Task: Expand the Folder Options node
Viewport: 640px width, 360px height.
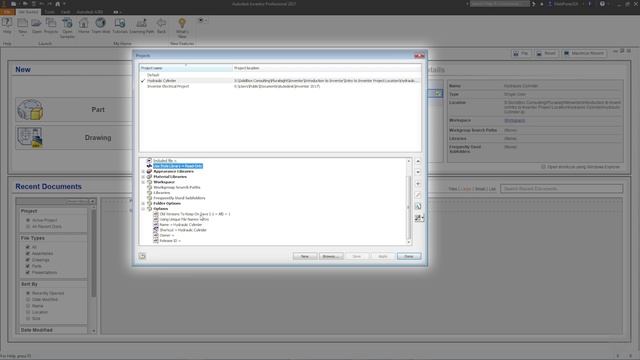Action: pyautogui.click(x=143, y=203)
